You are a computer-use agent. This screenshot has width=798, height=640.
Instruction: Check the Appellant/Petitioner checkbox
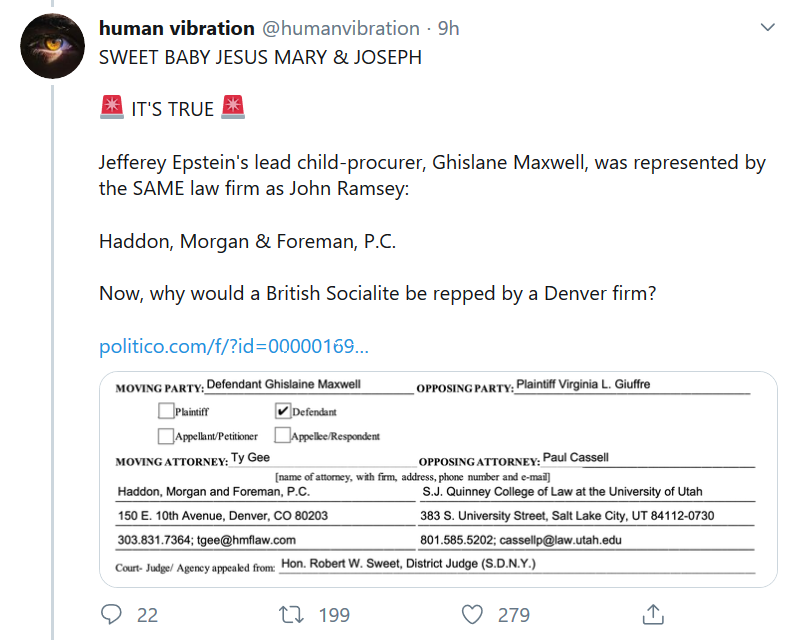[x=166, y=436]
